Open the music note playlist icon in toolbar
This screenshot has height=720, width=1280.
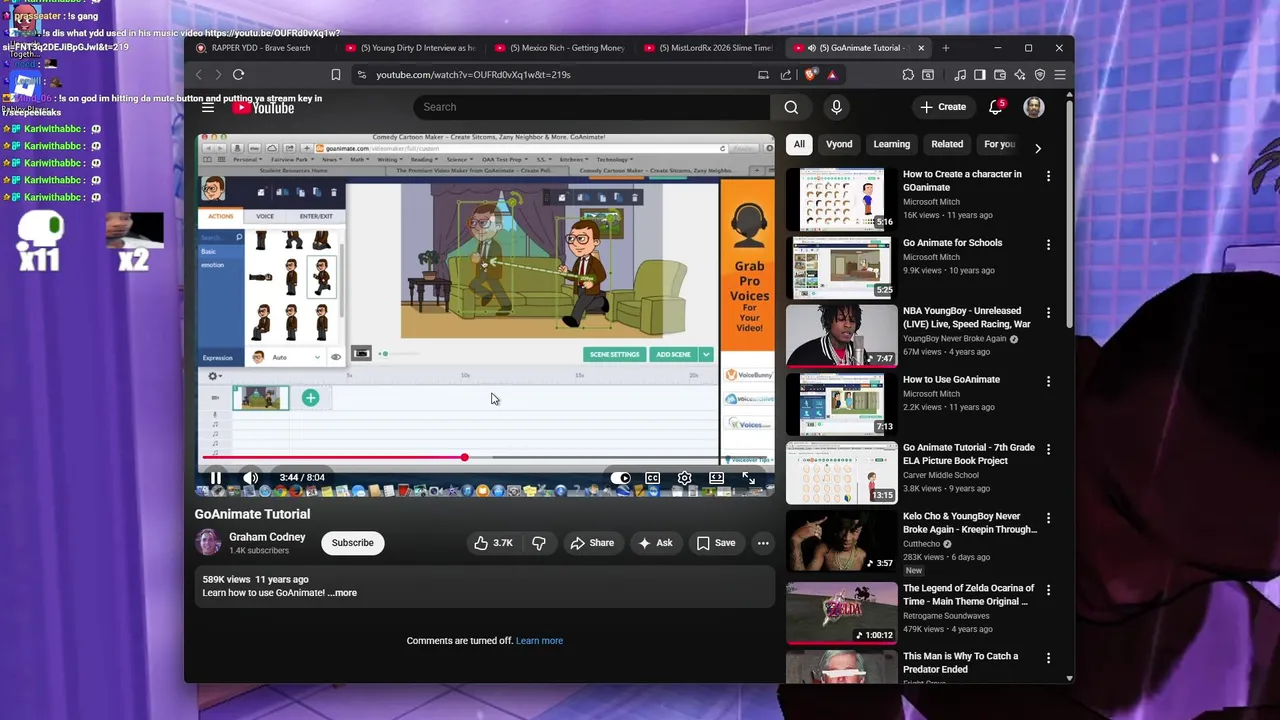[x=960, y=75]
